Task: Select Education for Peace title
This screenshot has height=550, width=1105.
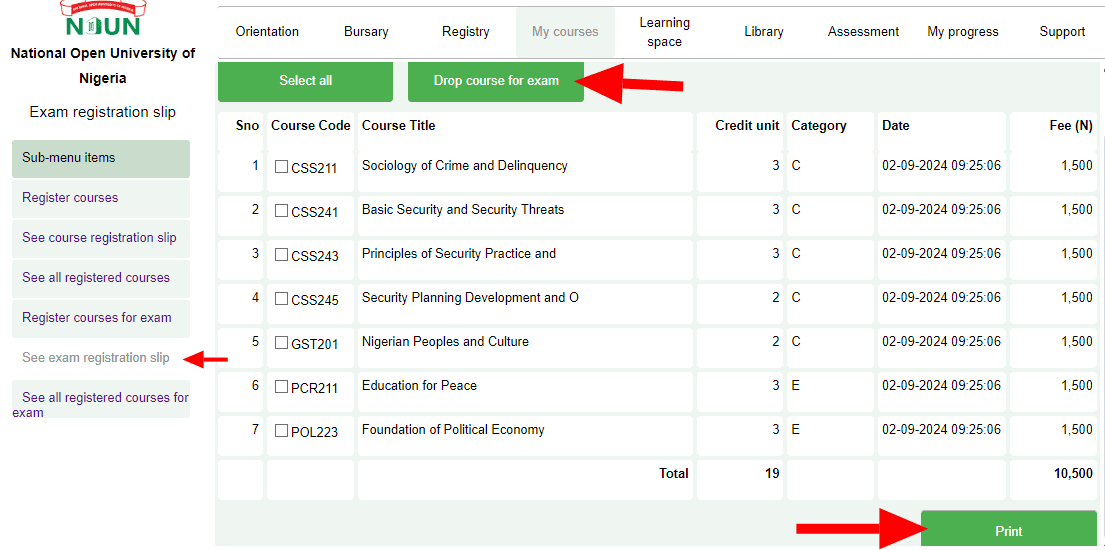Action: (419, 386)
